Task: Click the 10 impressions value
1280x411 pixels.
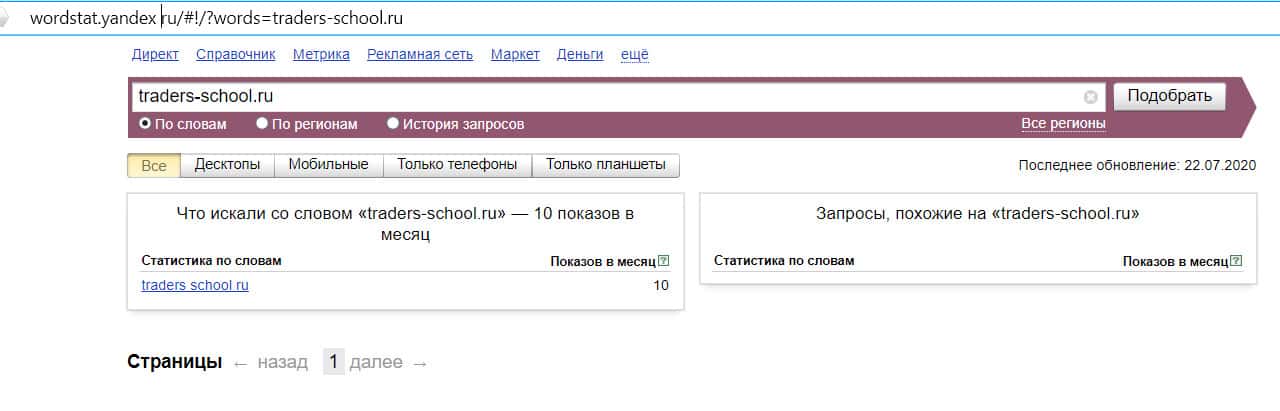Action: click(660, 285)
